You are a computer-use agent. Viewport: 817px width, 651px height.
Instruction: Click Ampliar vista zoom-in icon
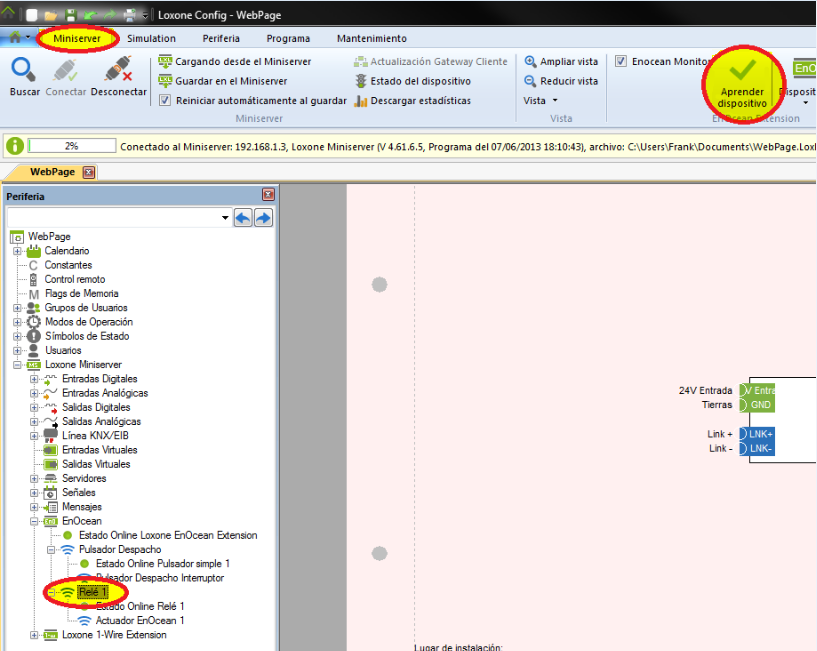(x=530, y=62)
